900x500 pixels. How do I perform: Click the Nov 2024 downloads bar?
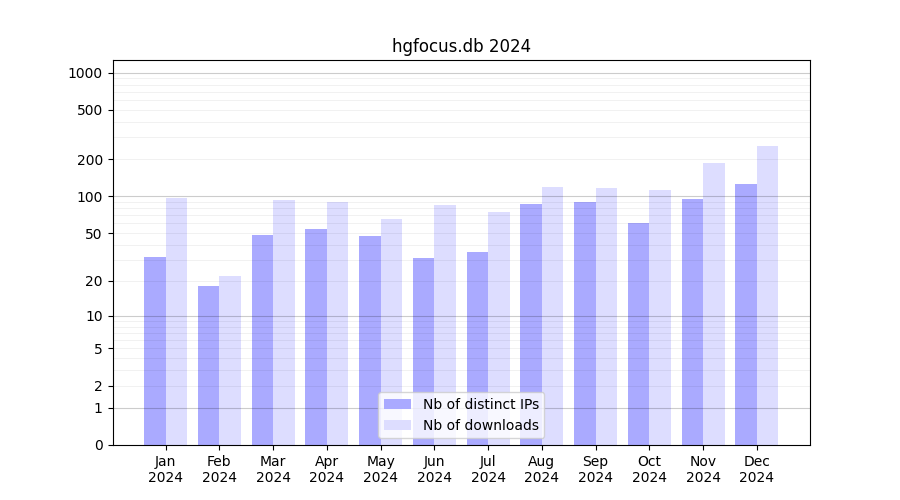(714, 304)
